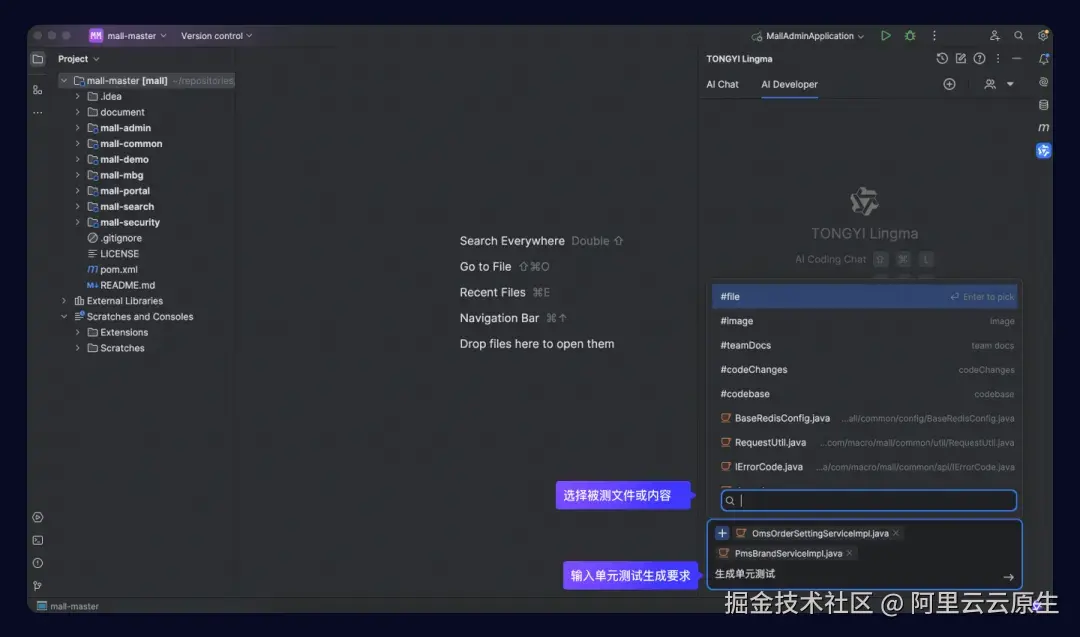
Task: Open IDE settings gear icon
Action: pyautogui.click(x=1043, y=36)
